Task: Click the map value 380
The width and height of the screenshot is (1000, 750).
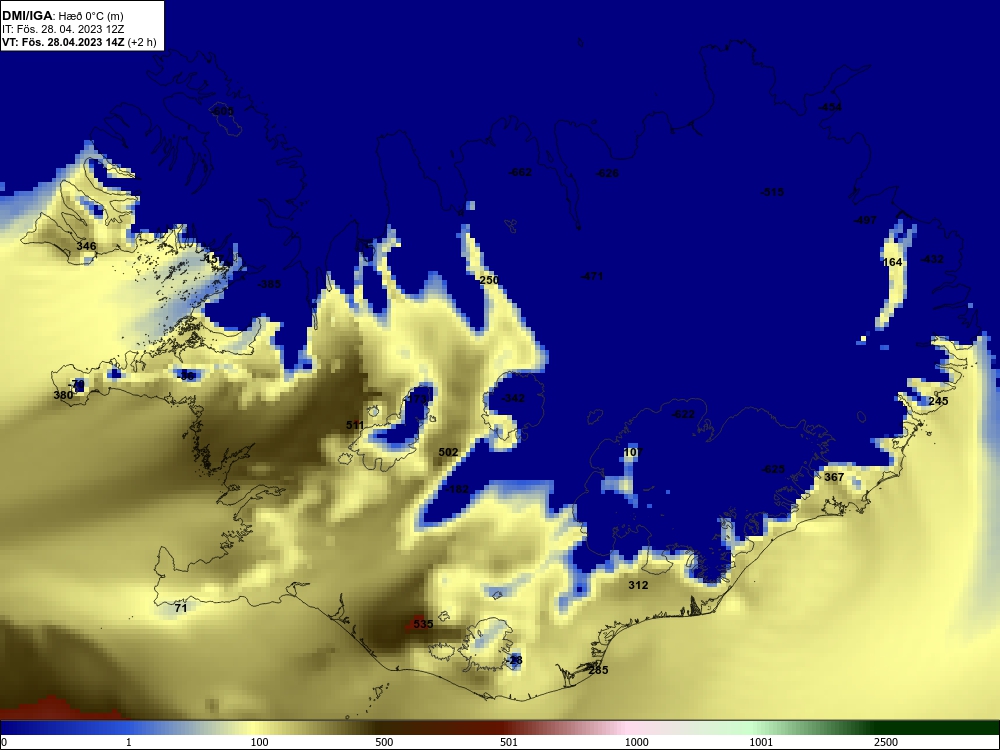Action: 63,395
